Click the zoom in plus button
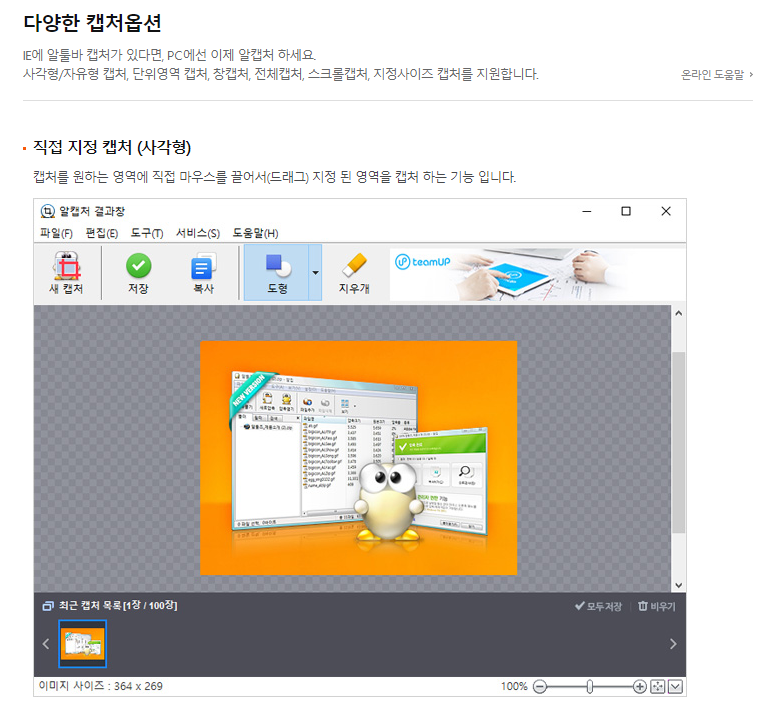This screenshot has width=771, height=715. (639, 686)
